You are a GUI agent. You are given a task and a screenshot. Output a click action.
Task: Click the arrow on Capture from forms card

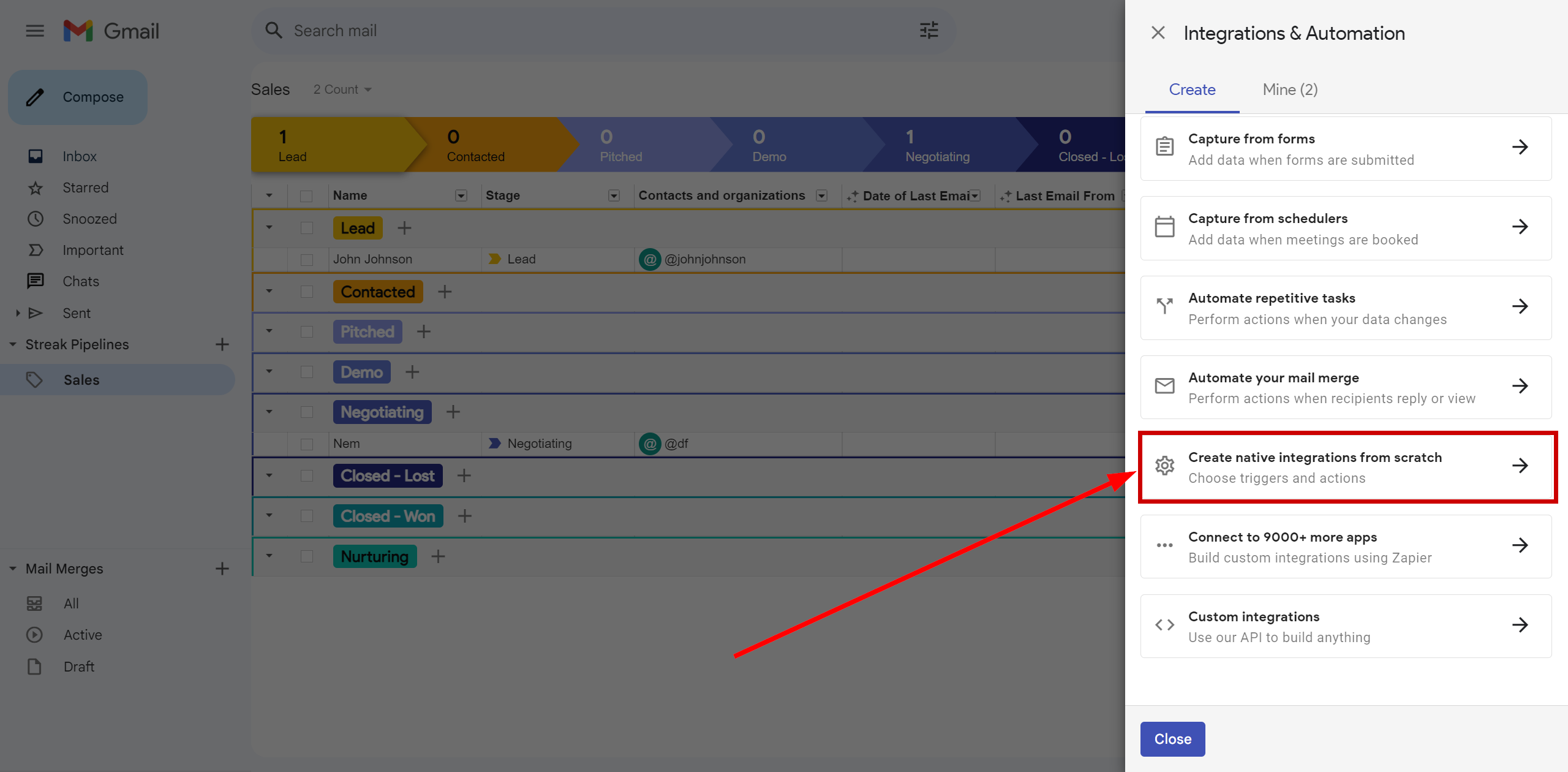tap(1520, 147)
